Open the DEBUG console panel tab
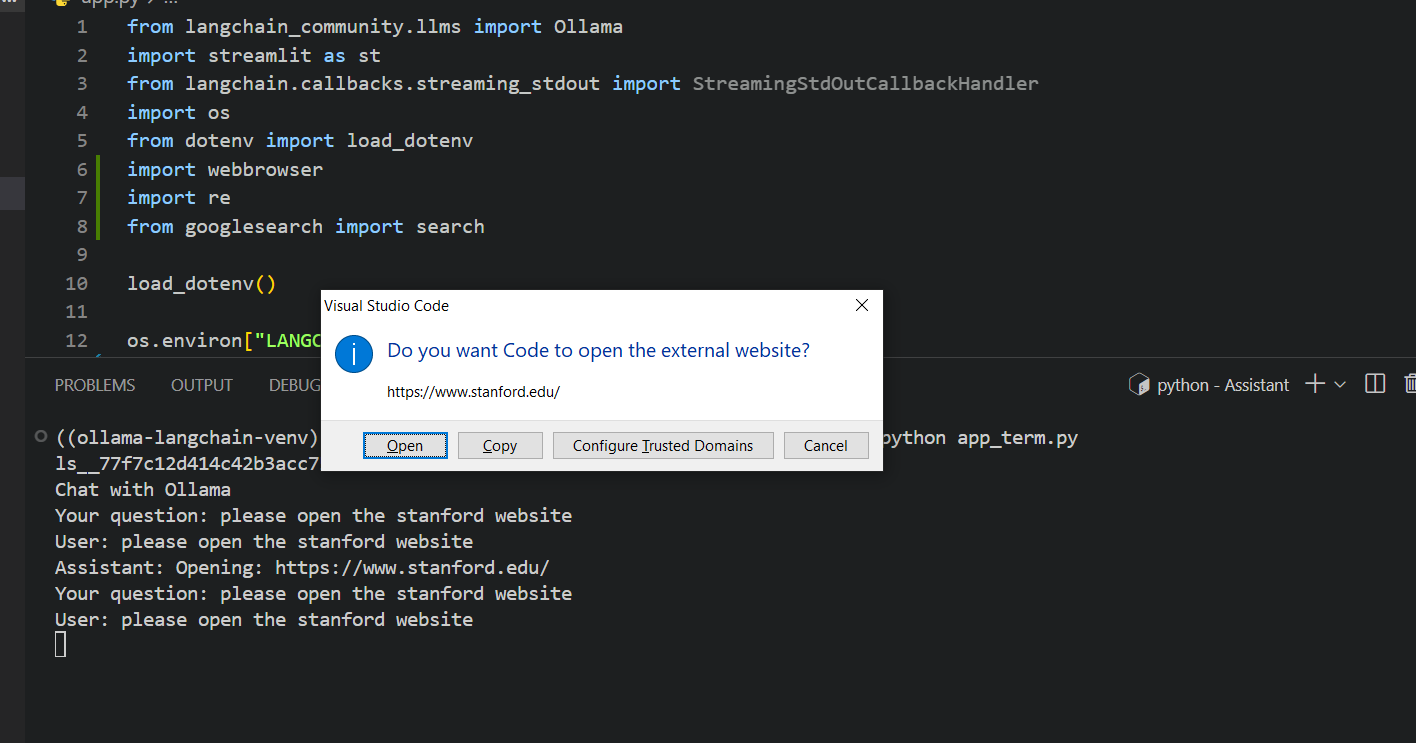1416x743 pixels. tap(294, 385)
